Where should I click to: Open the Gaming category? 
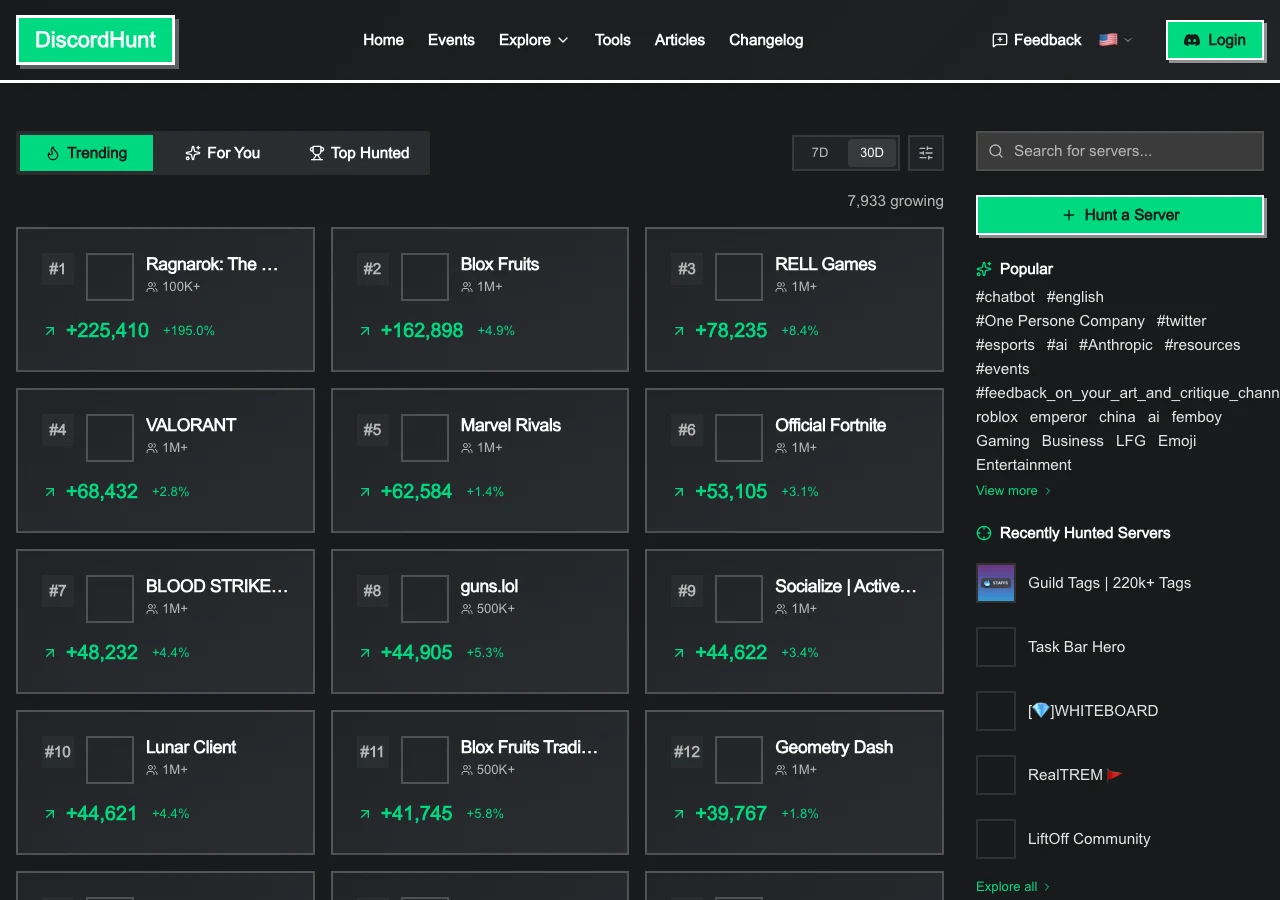1003,441
